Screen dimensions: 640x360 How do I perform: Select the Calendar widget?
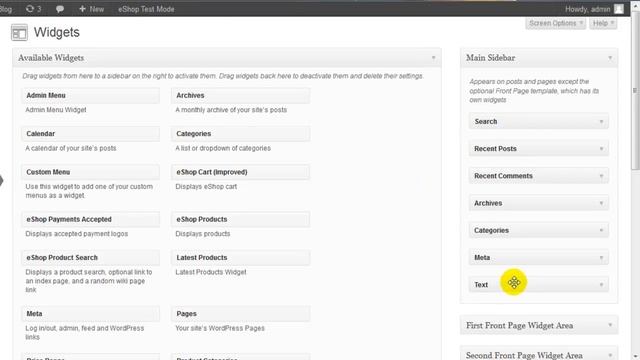(90, 133)
